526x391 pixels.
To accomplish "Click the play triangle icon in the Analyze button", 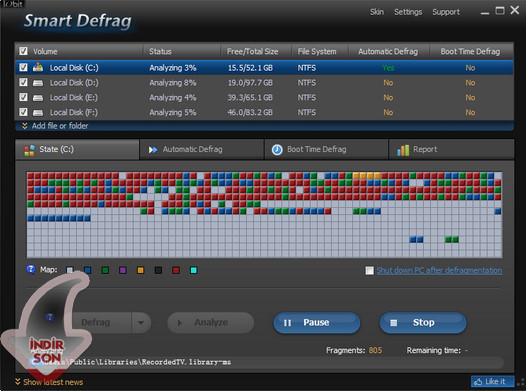I will [x=179, y=323].
